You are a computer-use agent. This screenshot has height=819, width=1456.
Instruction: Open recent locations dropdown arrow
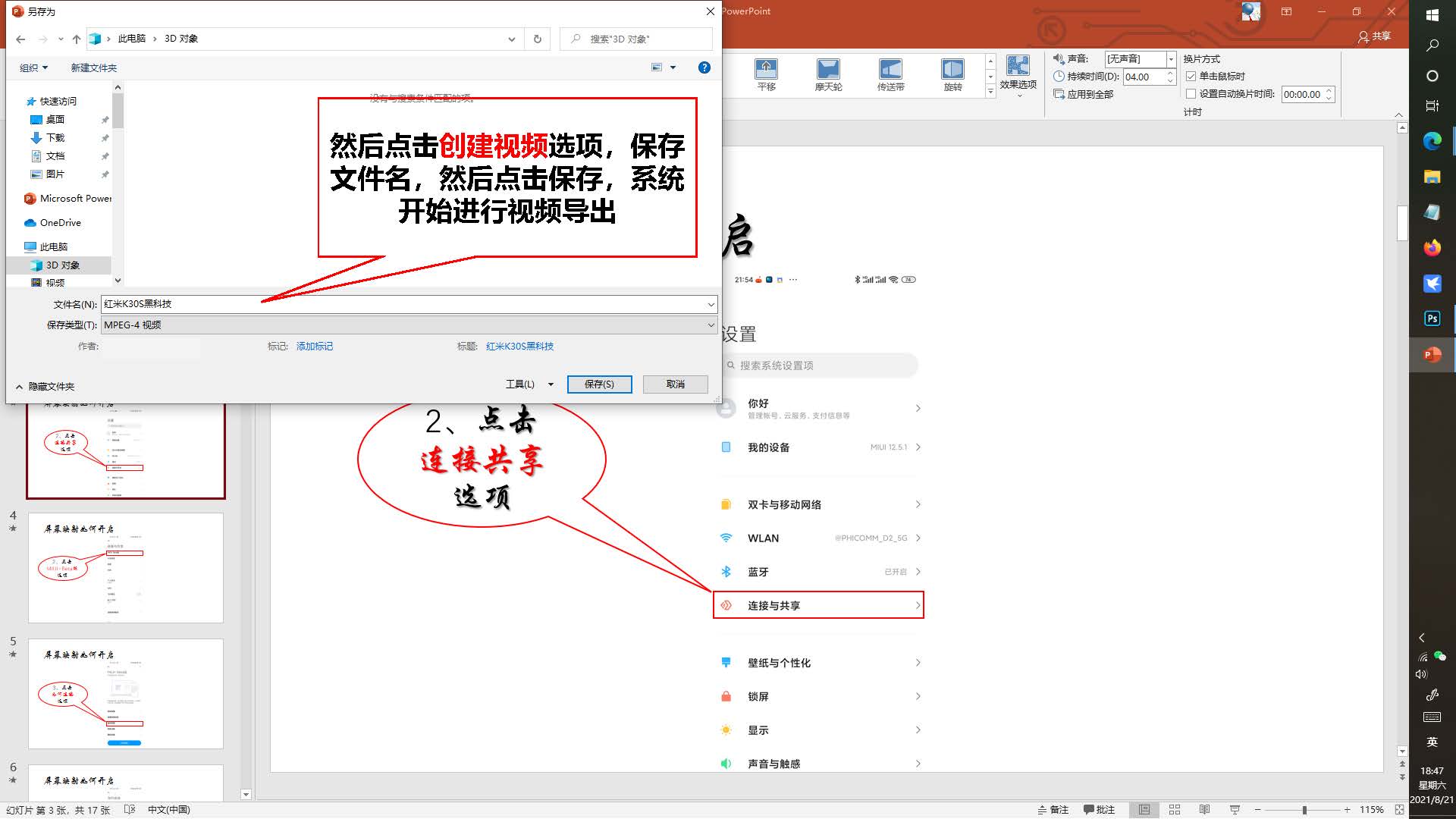[61, 39]
